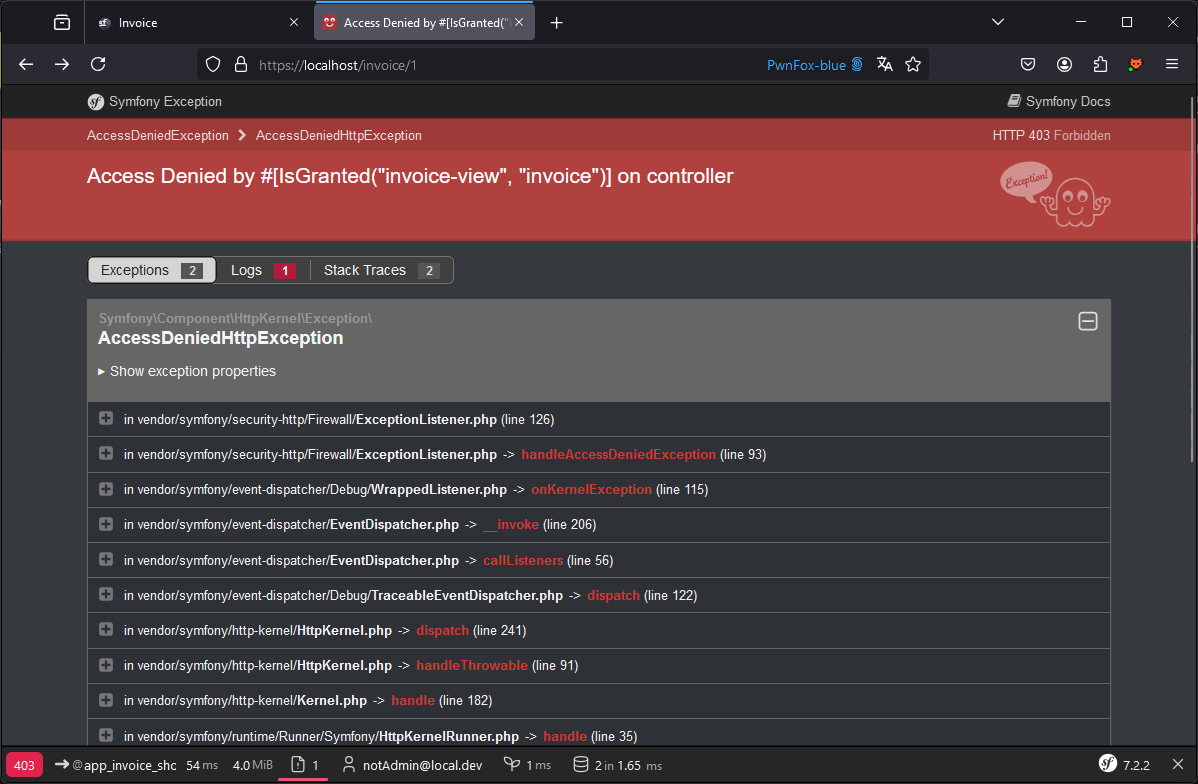Open the hamburger application menu

pyautogui.click(x=1172, y=64)
